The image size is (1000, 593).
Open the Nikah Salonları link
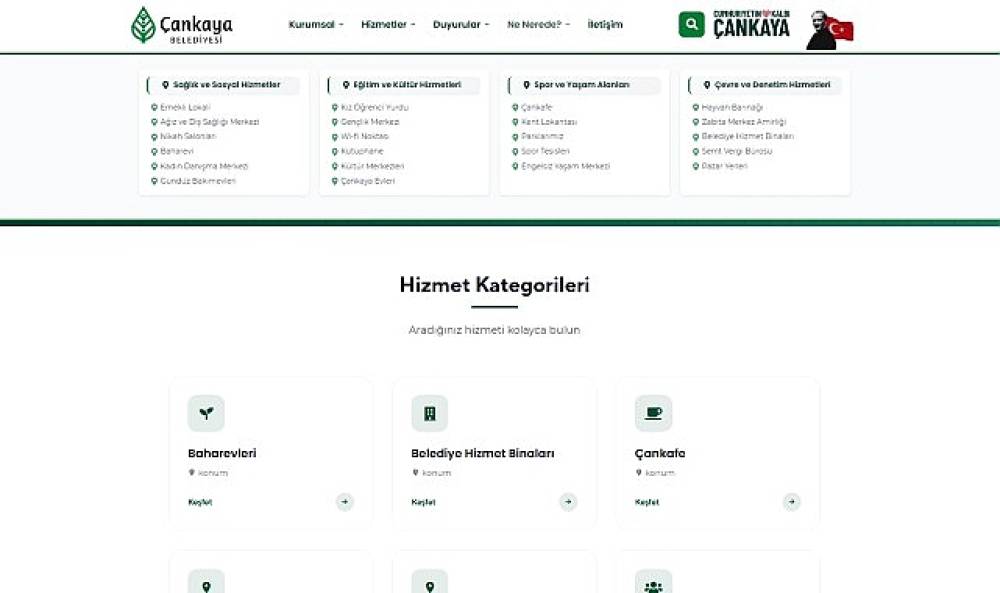188,137
